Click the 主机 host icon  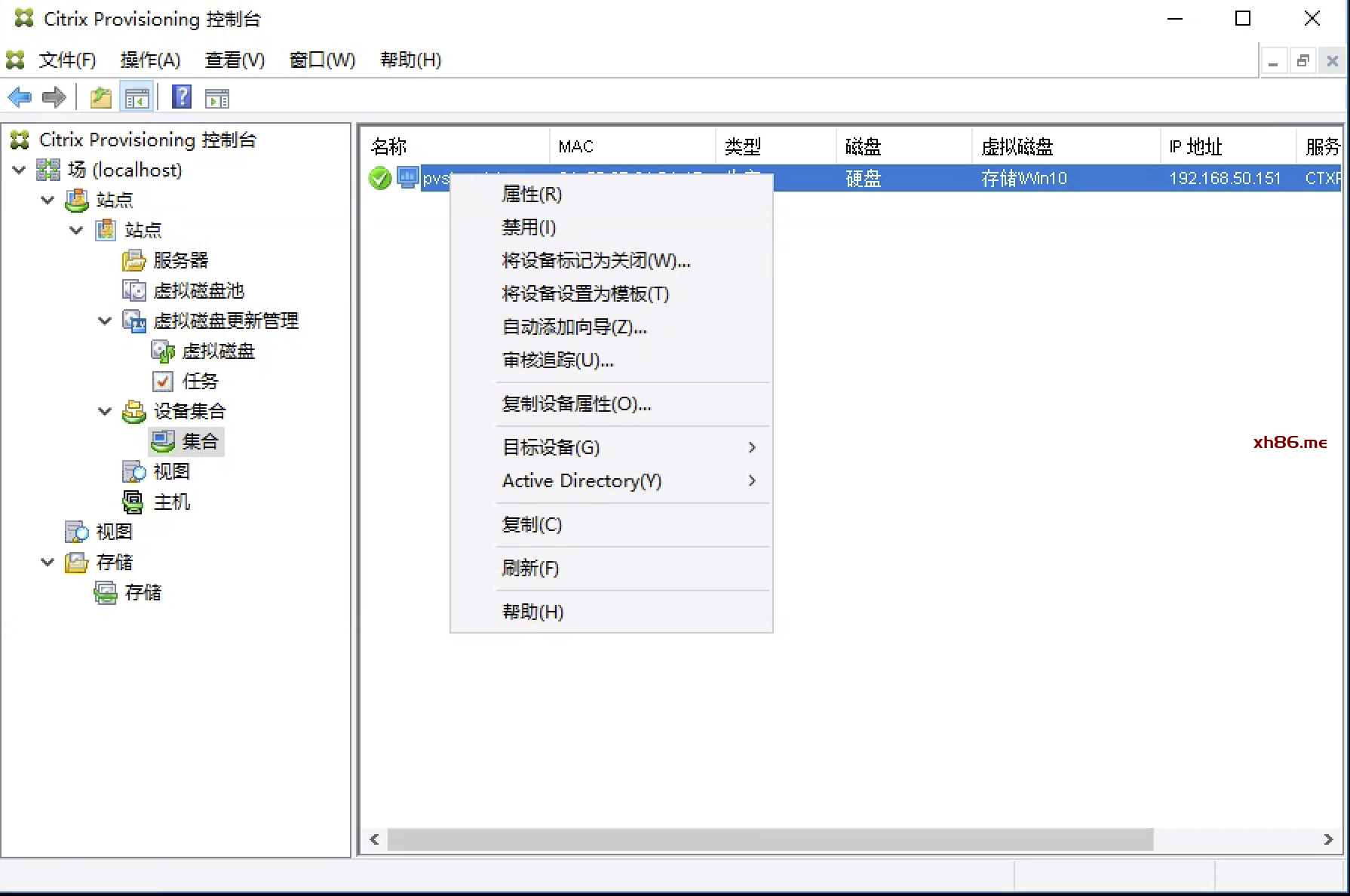pos(133,502)
